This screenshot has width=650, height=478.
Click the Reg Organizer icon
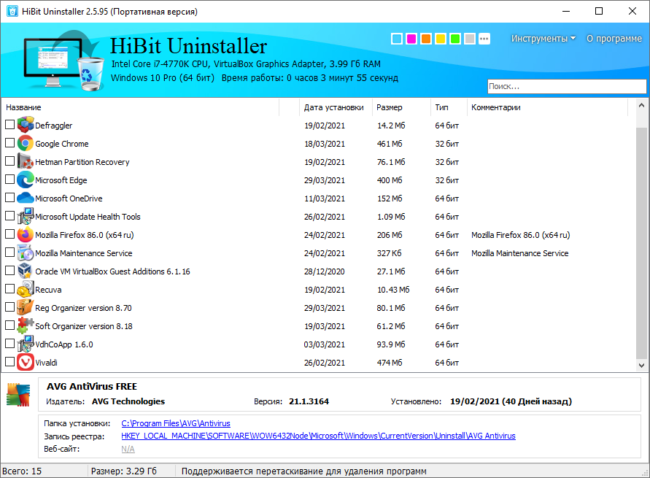pyautogui.click(x=25, y=307)
